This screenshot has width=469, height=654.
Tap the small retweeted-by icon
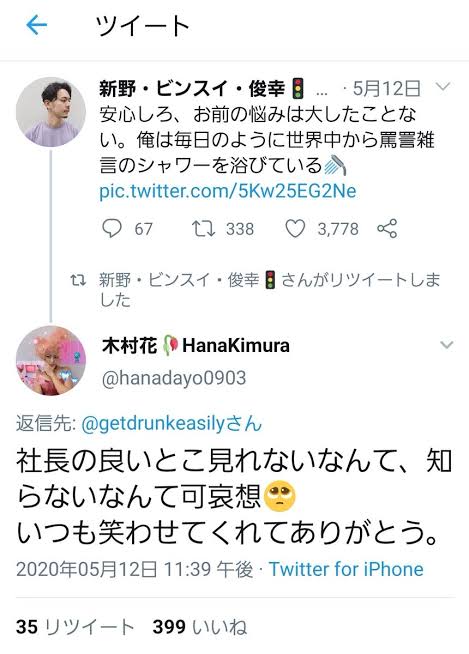pyautogui.click(x=78, y=280)
